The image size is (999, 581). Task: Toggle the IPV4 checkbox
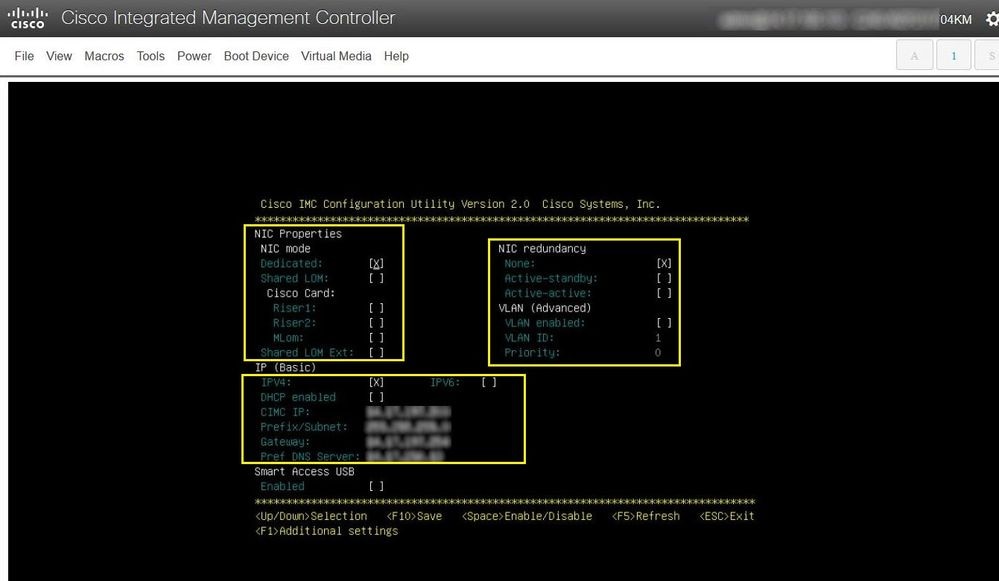click(x=377, y=382)
